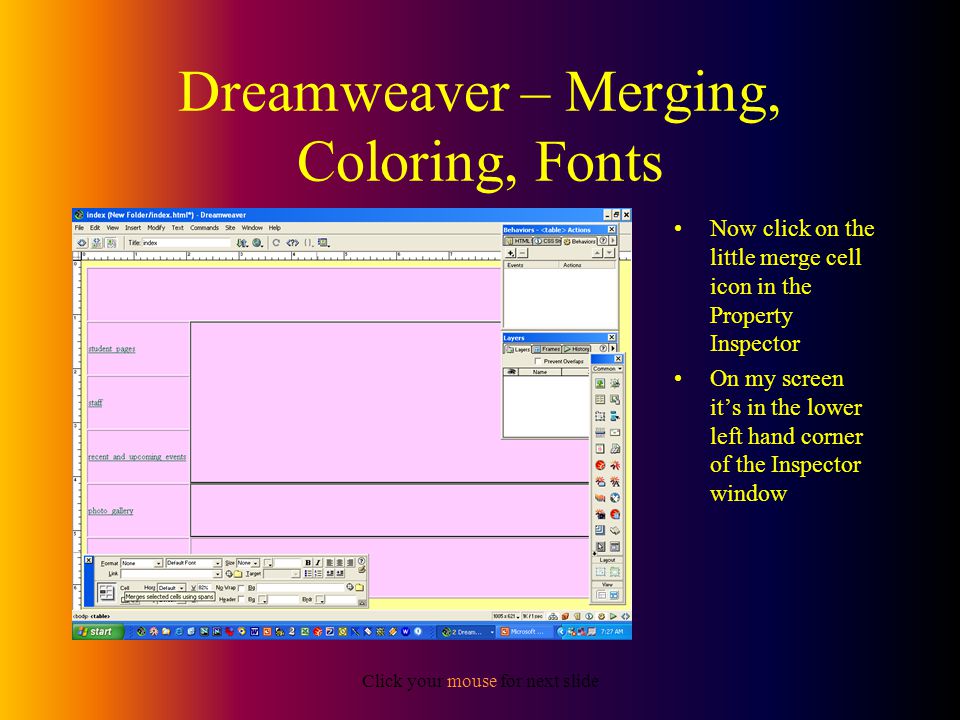Switch to the History tab

(576, 349)
